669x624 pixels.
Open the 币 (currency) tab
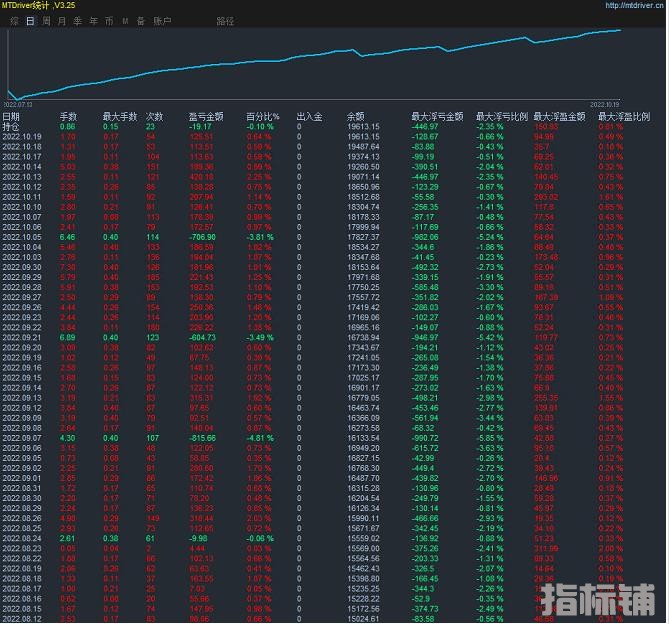108,20
